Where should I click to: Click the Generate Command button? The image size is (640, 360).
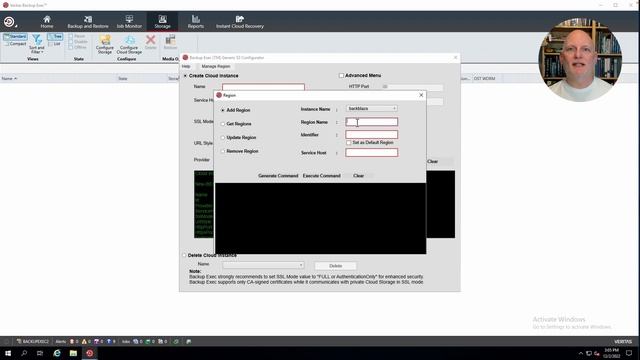(278, 176)
